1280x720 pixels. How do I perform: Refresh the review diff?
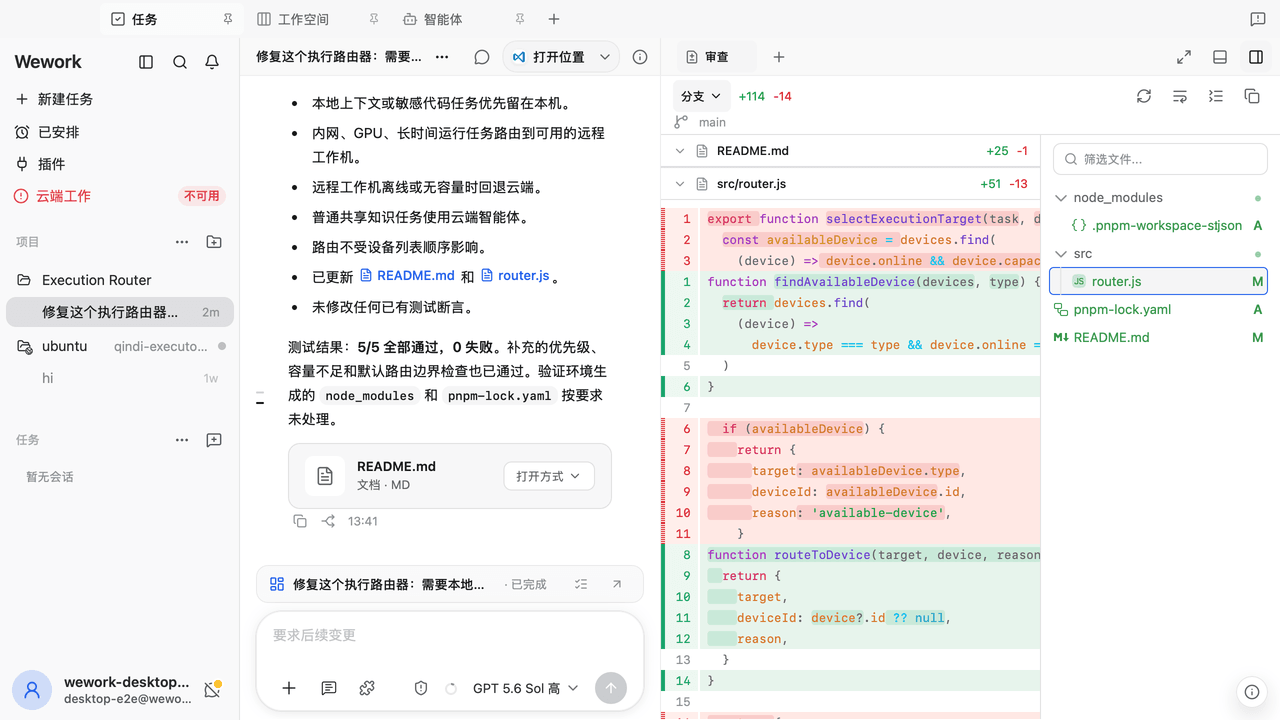[x=1144, y=96]
